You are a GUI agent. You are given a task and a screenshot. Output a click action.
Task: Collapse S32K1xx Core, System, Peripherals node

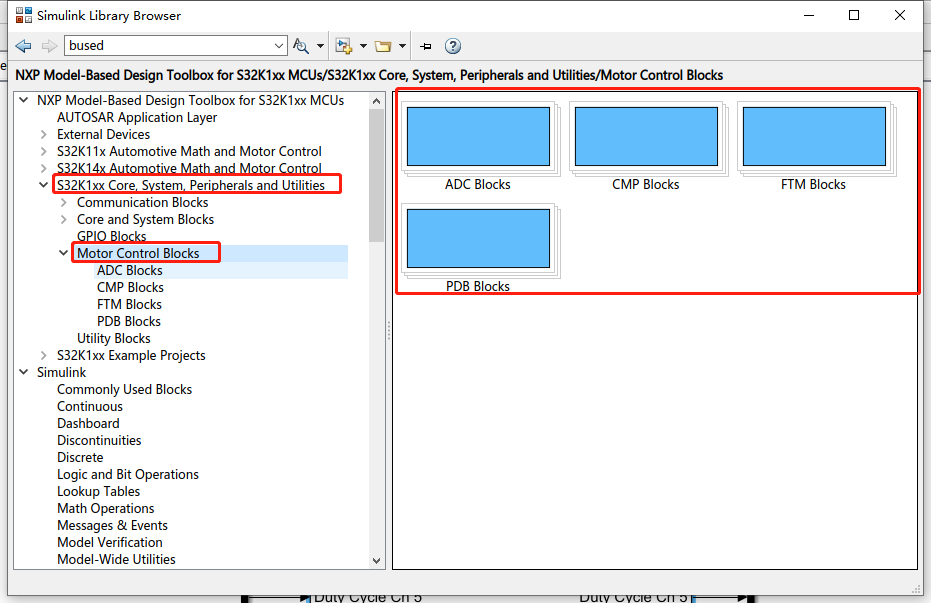(x=43, y=185)
